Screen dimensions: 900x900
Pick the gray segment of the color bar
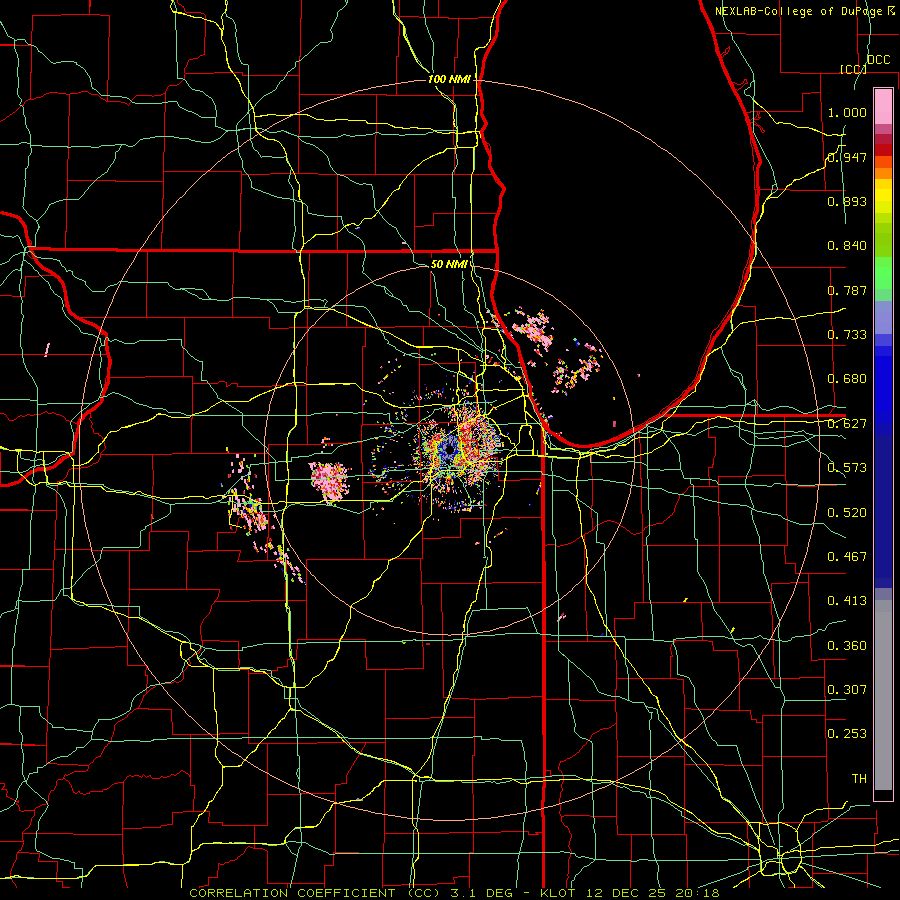click(x=883, y=695)
